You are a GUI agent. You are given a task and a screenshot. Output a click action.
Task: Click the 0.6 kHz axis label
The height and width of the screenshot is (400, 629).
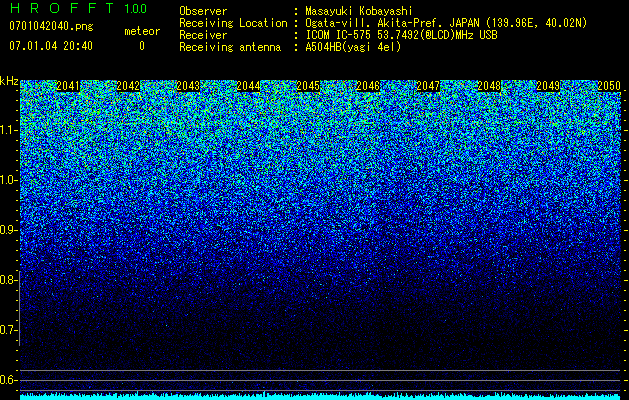(x=8, y=380)
